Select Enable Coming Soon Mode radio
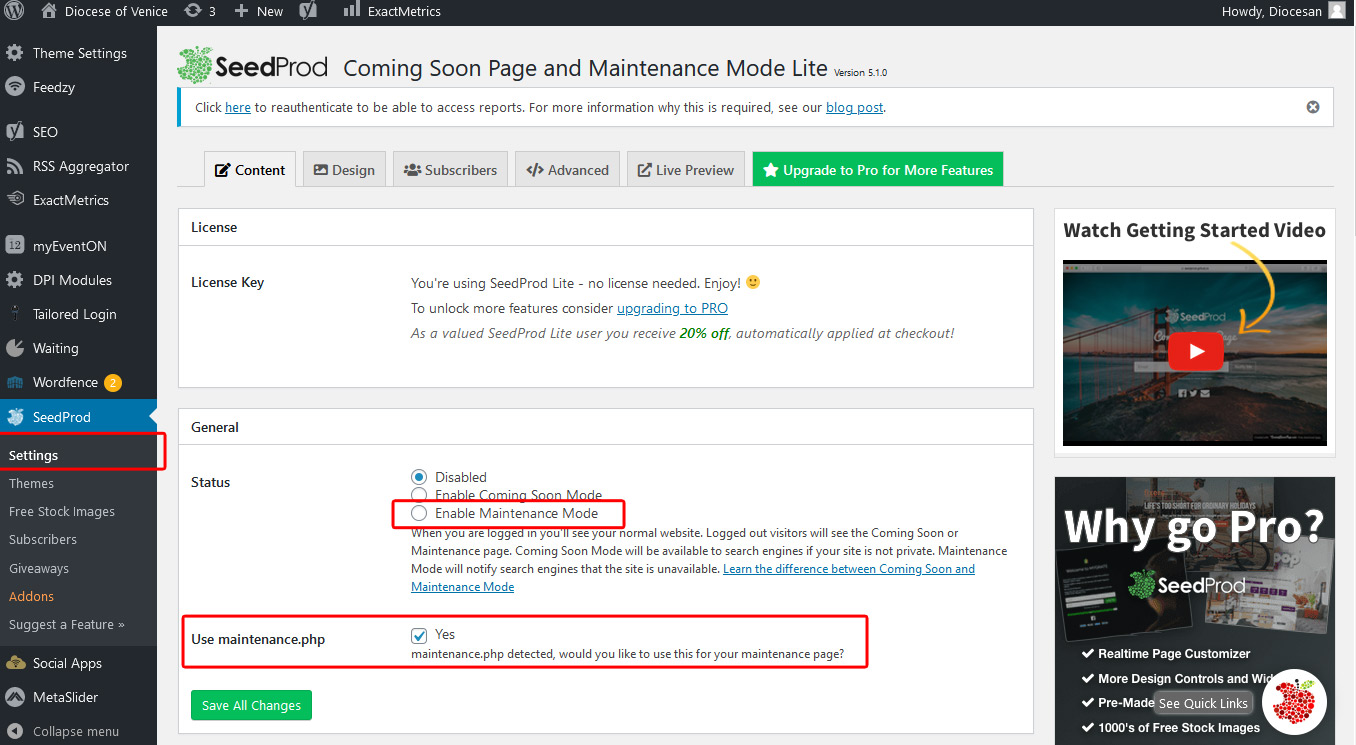The image size is (1356, 745). tap(419, 495)
